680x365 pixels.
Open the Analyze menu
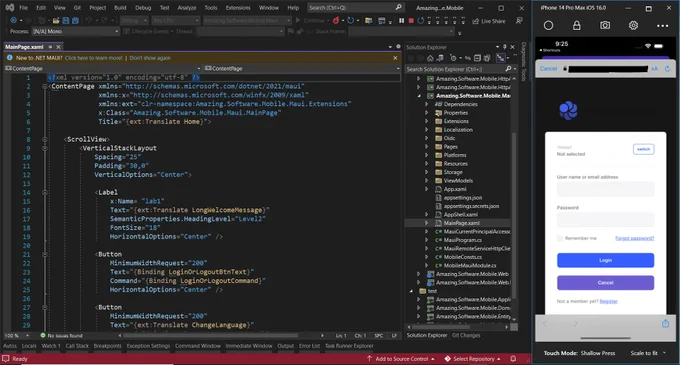coord(187,8)
